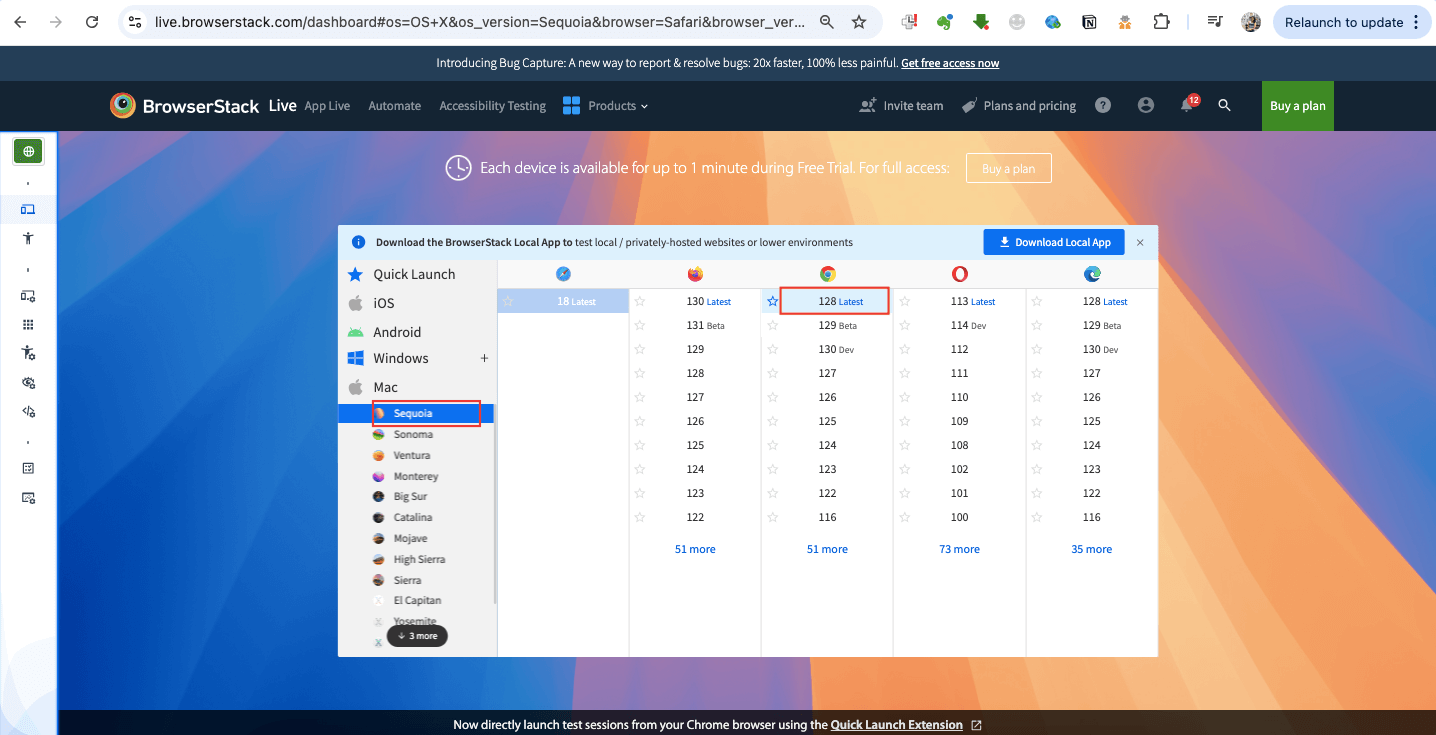Viewport: 1436px width, 735px height.
Task: Click the media controls toolbar icon
Action: click(x=1215, y=22)
